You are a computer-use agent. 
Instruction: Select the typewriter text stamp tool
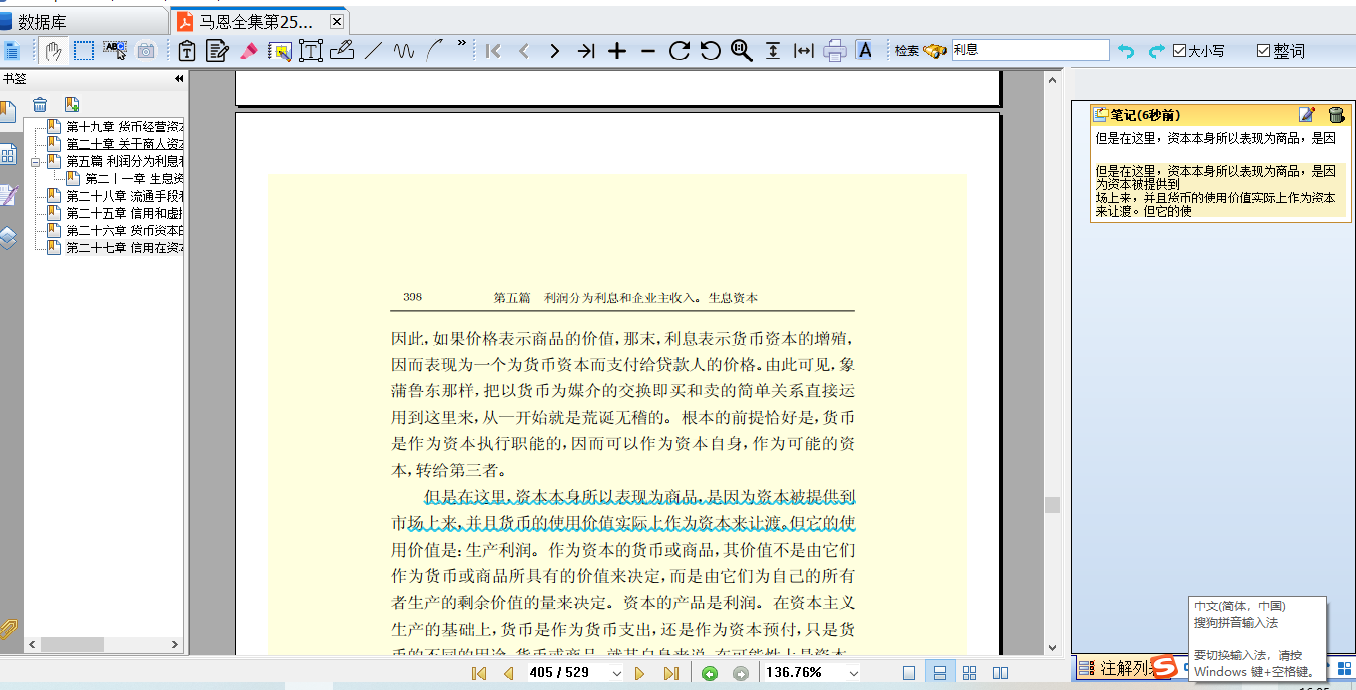click(186, 50)
